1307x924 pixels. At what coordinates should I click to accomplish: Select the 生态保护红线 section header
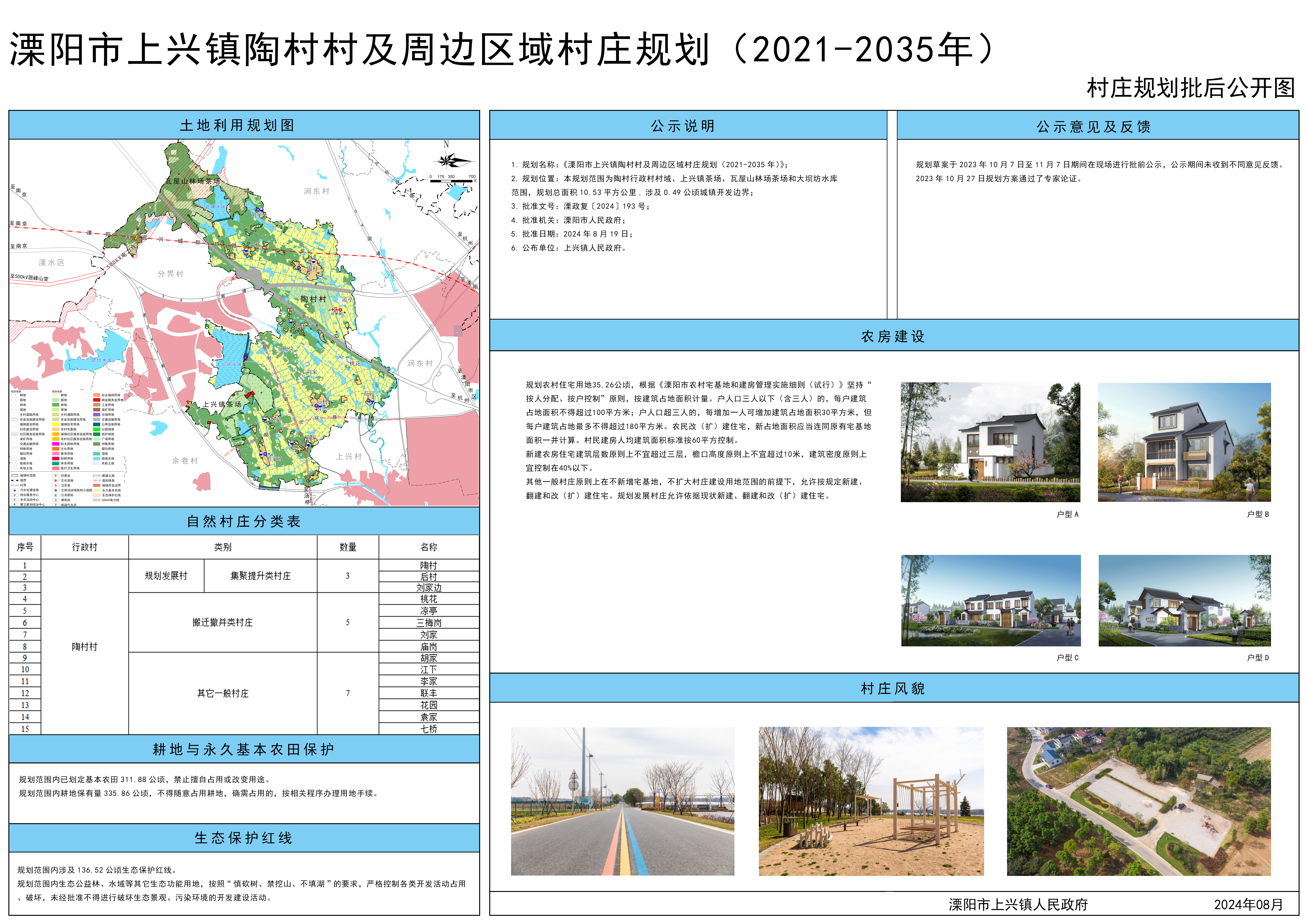click(244, 838)
